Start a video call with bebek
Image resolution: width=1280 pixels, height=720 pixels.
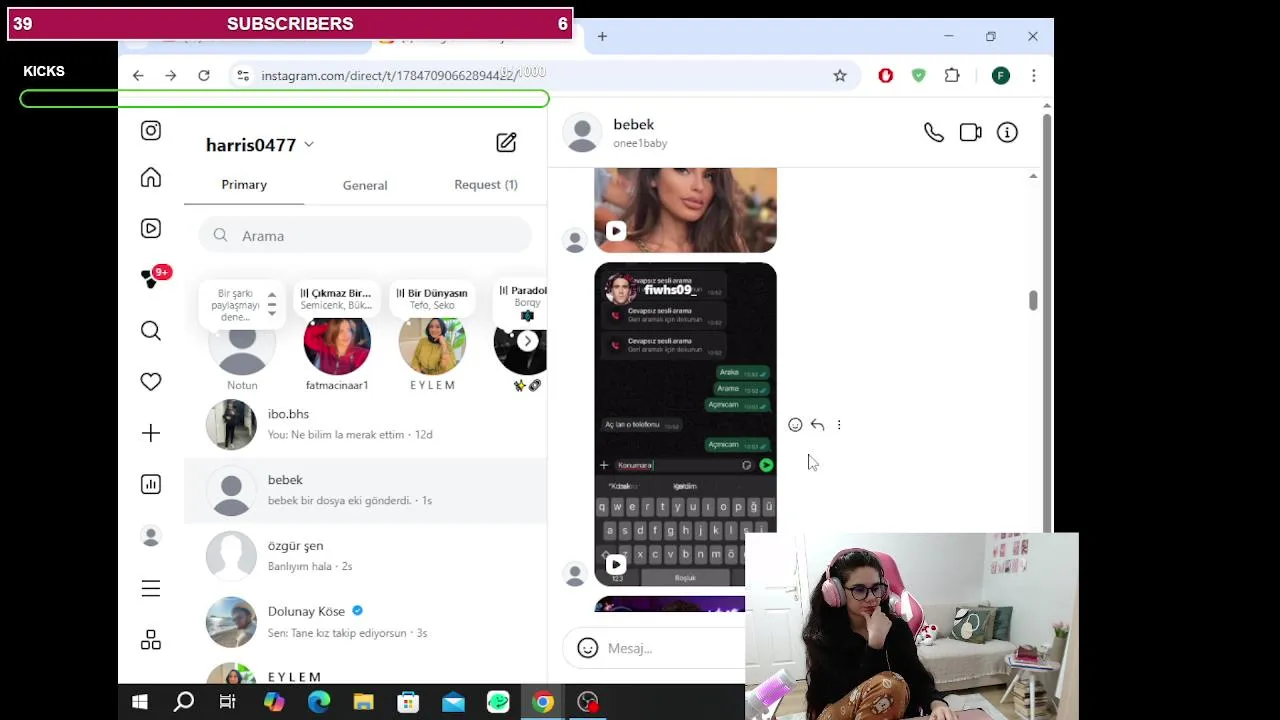(970, 132)
